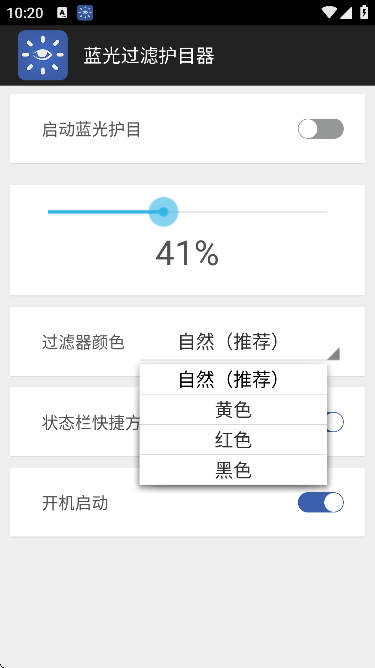Tap the 10:20 clock in status bar
This screenshot has height=668, width=375.
pyautogui.click(x=25, y=13)
